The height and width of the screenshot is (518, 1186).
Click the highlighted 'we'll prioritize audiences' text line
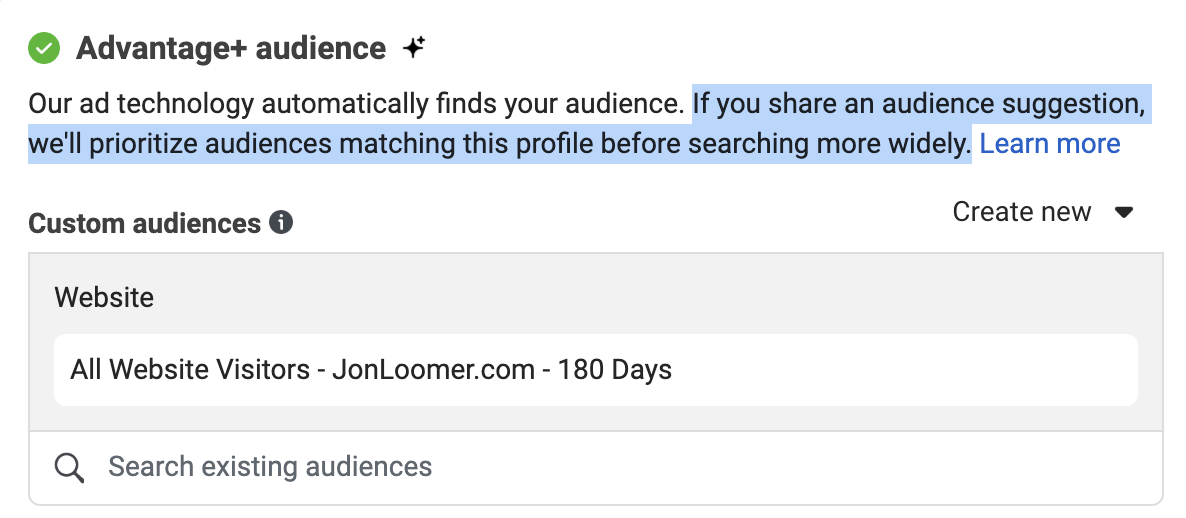point(499,144)
